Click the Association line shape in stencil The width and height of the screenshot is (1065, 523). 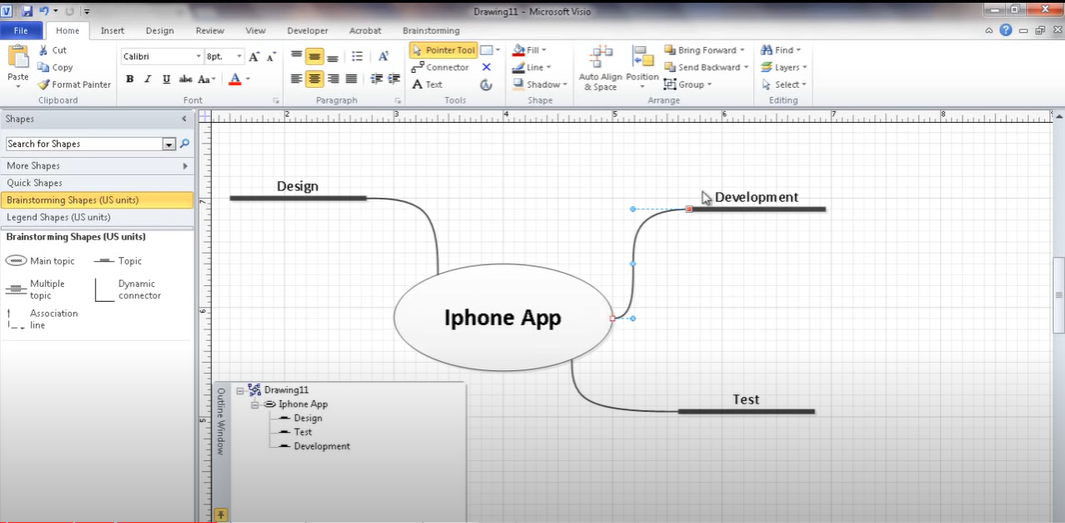pos(42,319)
